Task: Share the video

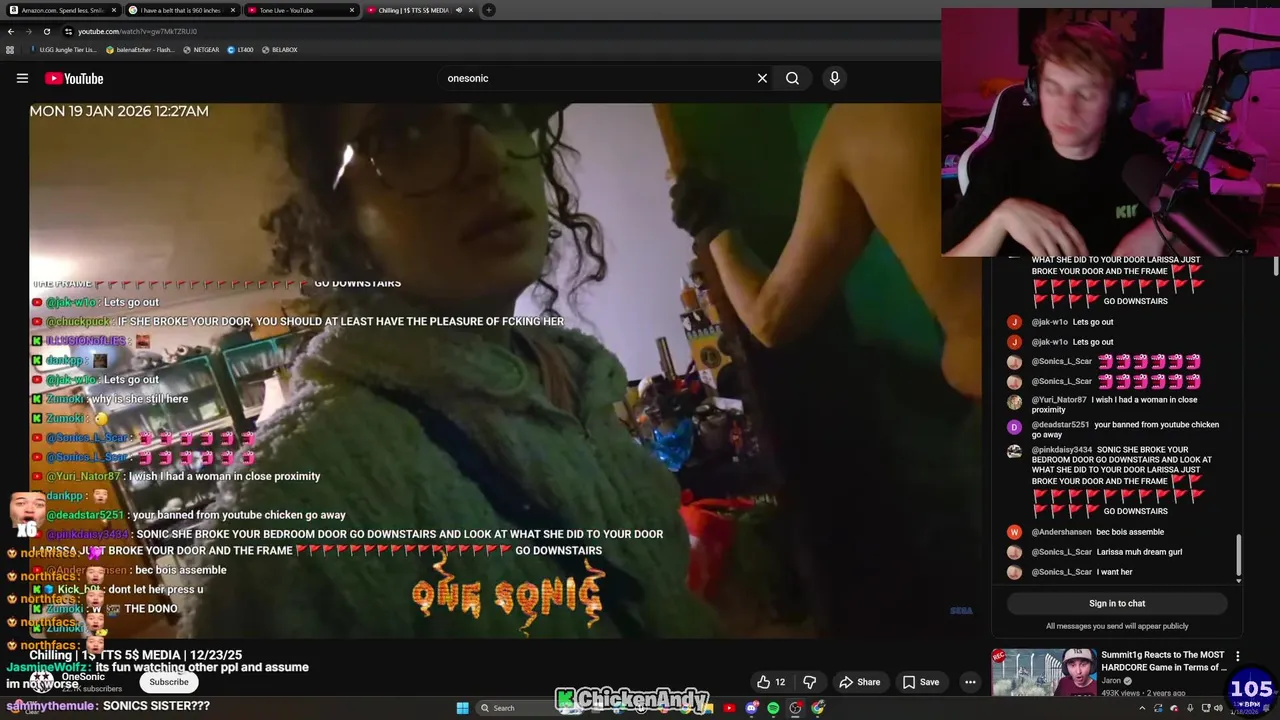Action: (x=860, y=682)
